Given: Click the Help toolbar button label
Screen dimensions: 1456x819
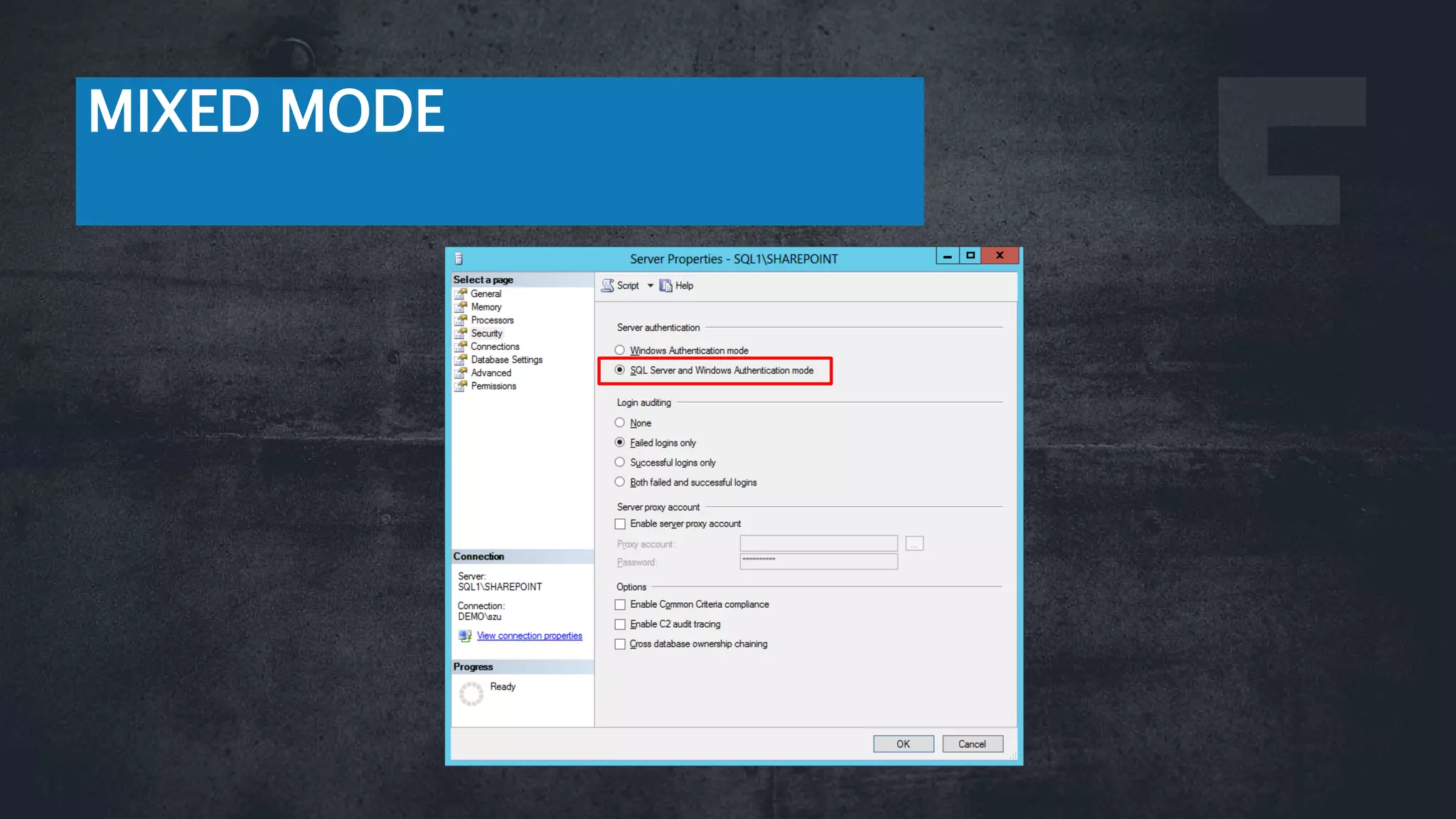Looking at the screenshot, I should pos(684,285).
